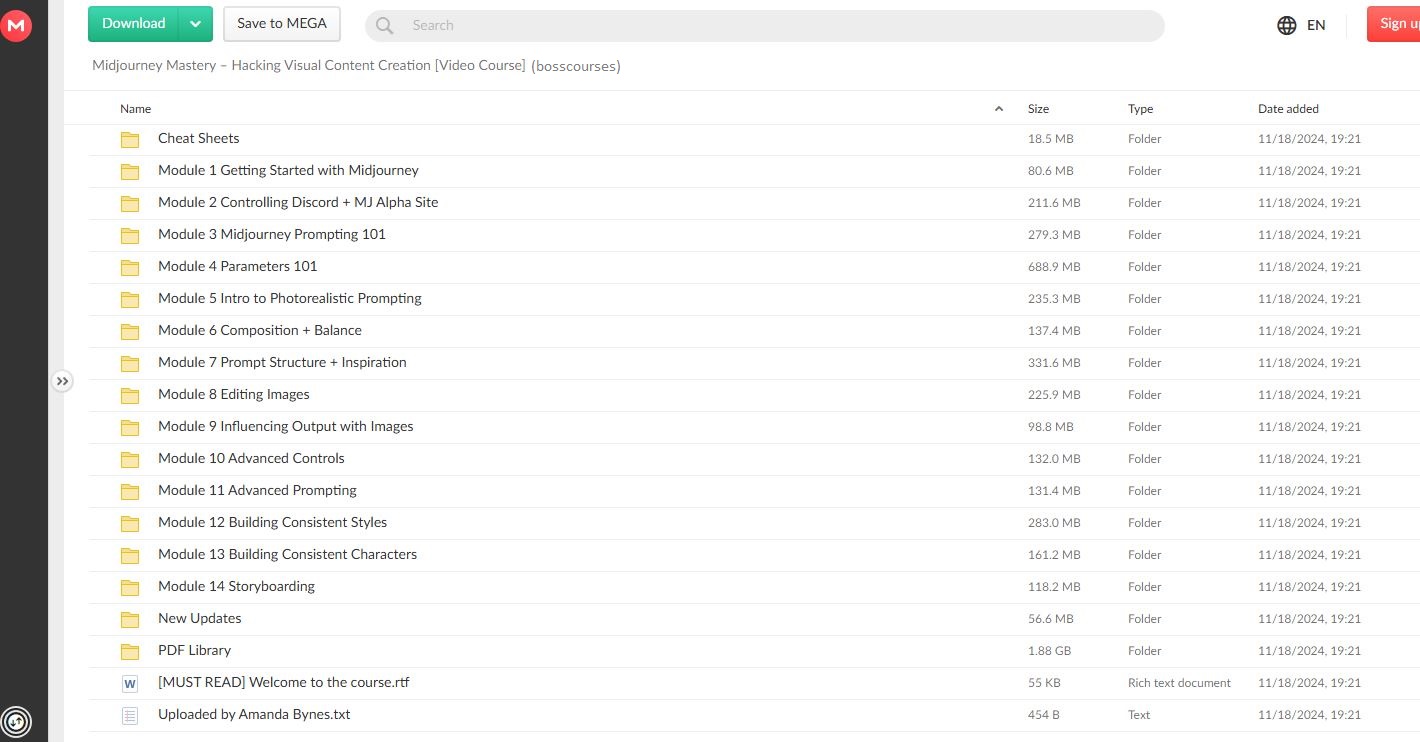Click the Uploaded by Amanda Bynes.txt file icon
Screen dimensions: 1420x742
[130, 715]
